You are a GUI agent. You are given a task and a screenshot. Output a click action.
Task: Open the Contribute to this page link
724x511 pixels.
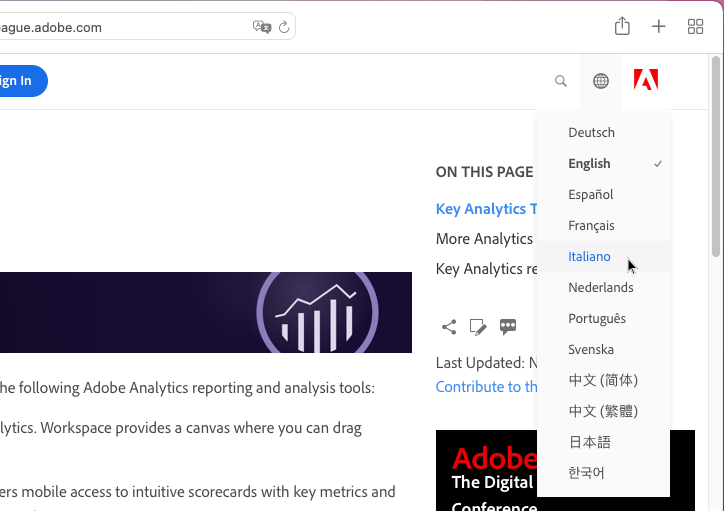pos(486,387)
